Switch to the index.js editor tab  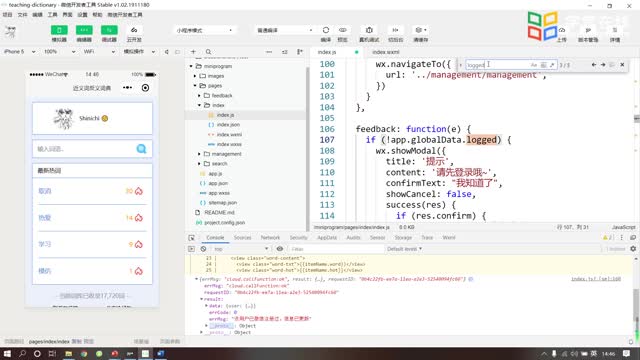tap(327, 52)
